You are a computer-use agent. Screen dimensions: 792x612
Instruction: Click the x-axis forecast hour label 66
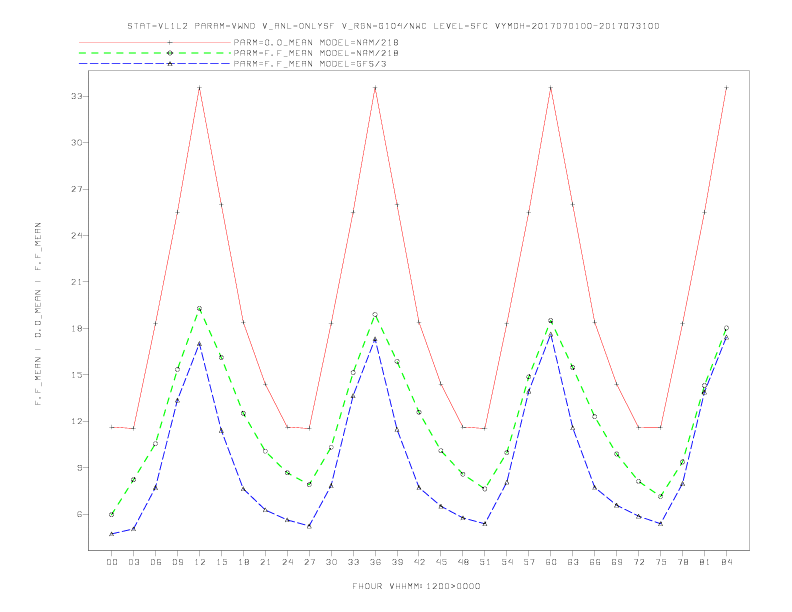tap(595, 562)
